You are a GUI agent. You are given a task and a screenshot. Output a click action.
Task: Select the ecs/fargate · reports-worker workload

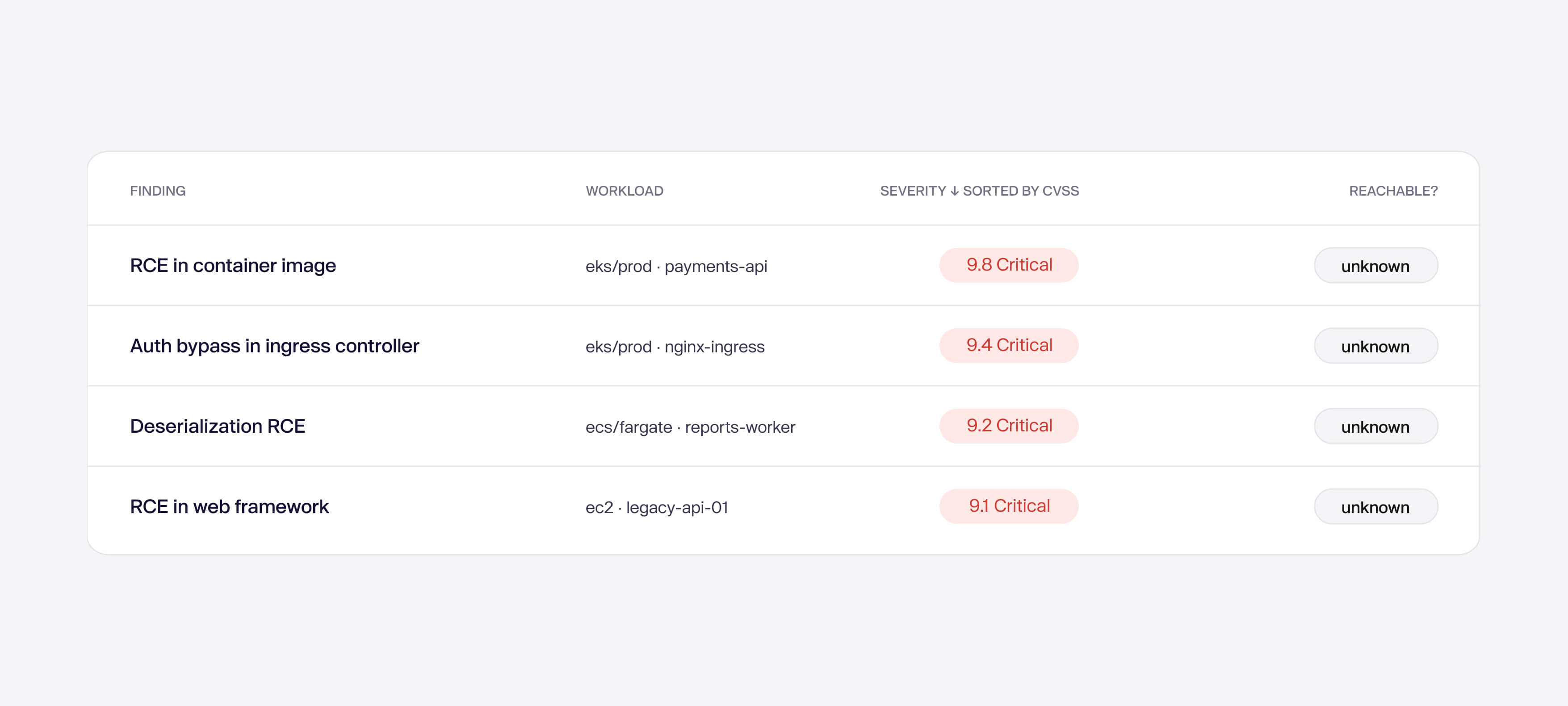(690, 427)
